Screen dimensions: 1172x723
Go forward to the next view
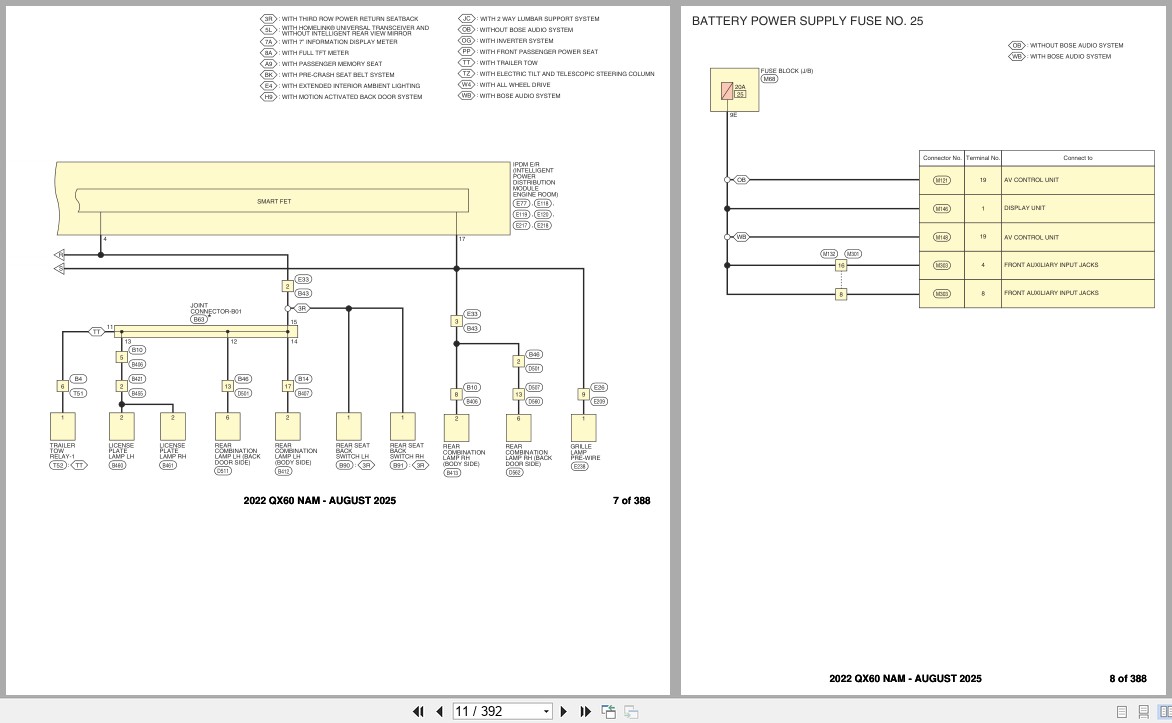[631, 712]
